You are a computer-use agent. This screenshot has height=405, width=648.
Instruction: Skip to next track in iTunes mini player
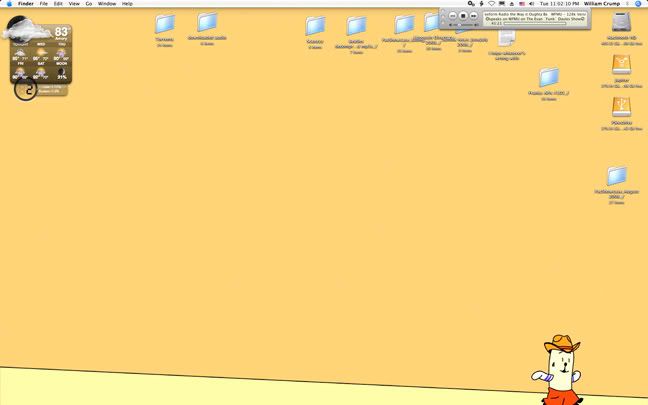474,16
